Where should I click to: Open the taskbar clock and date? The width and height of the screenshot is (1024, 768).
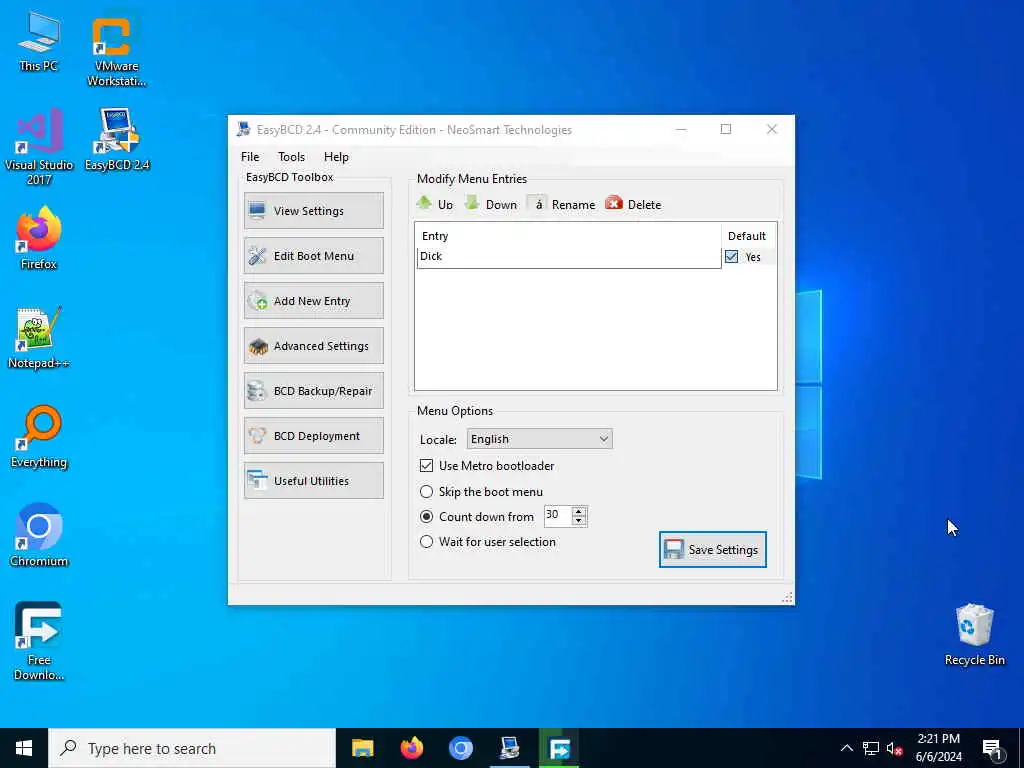tap(938, 748)
